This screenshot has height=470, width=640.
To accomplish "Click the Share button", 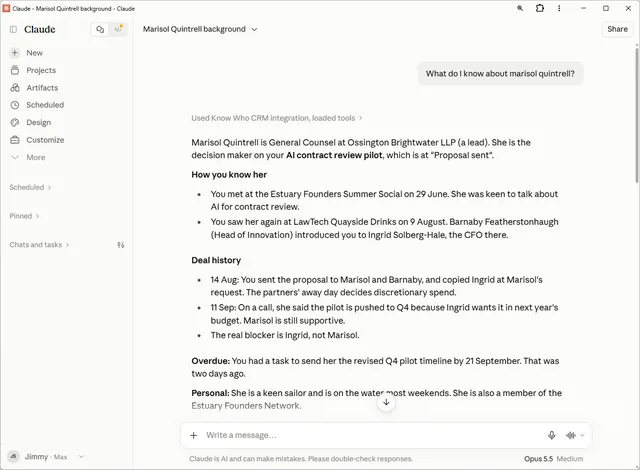I will (617, 29).
